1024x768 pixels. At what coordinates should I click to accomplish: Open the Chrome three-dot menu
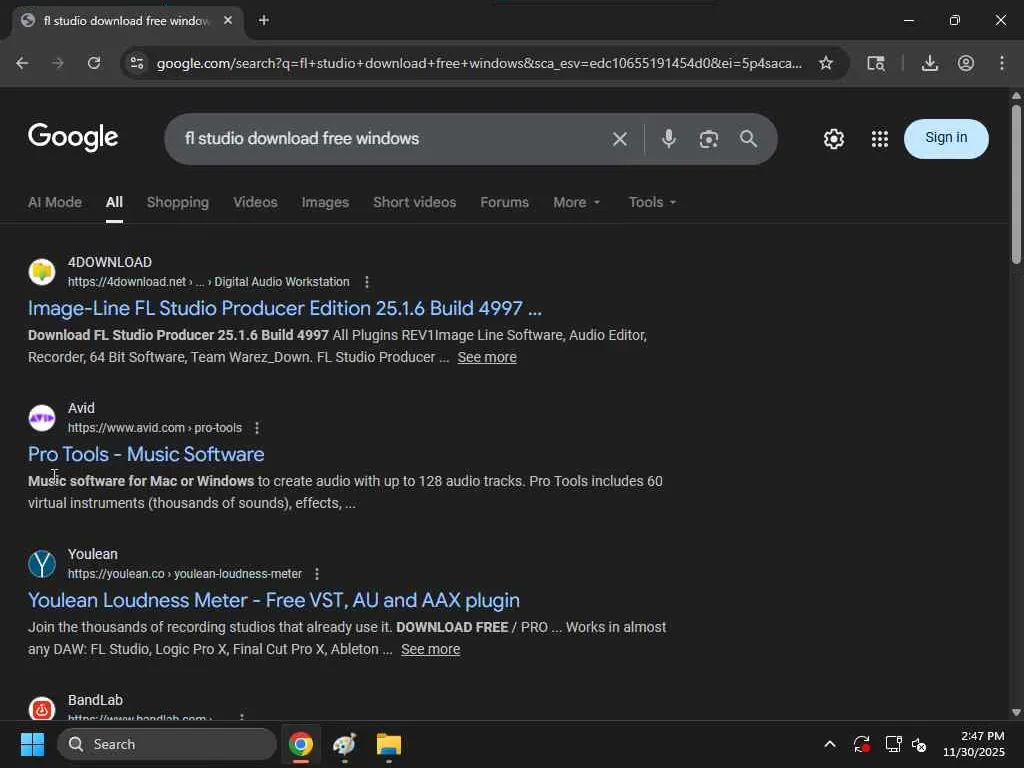pyautogui.click(x=1002, y=63)
